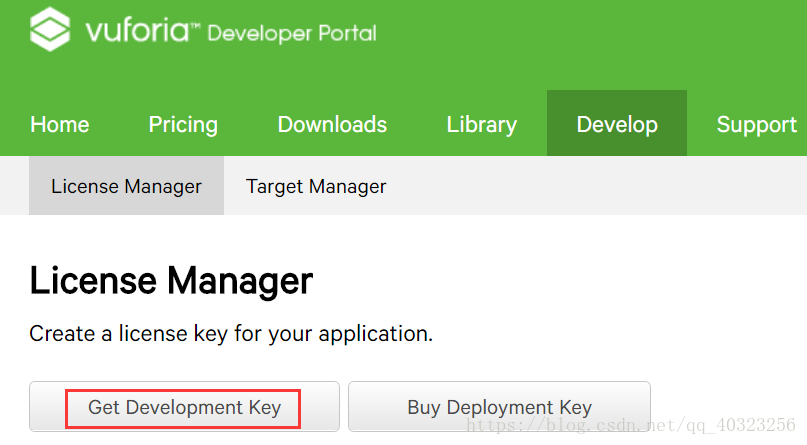Screen dimensions: 807x445
Task: Click the Get Development Key button
Action: tap(184, 407)
